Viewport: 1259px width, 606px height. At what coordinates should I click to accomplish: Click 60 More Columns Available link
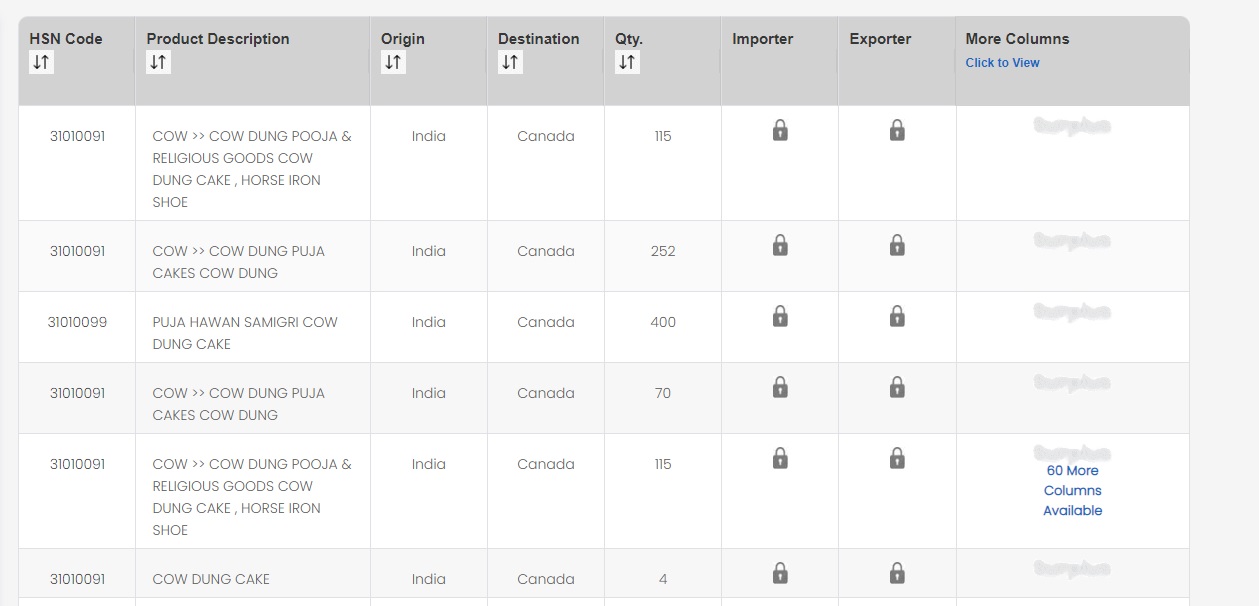point(1072,490)
